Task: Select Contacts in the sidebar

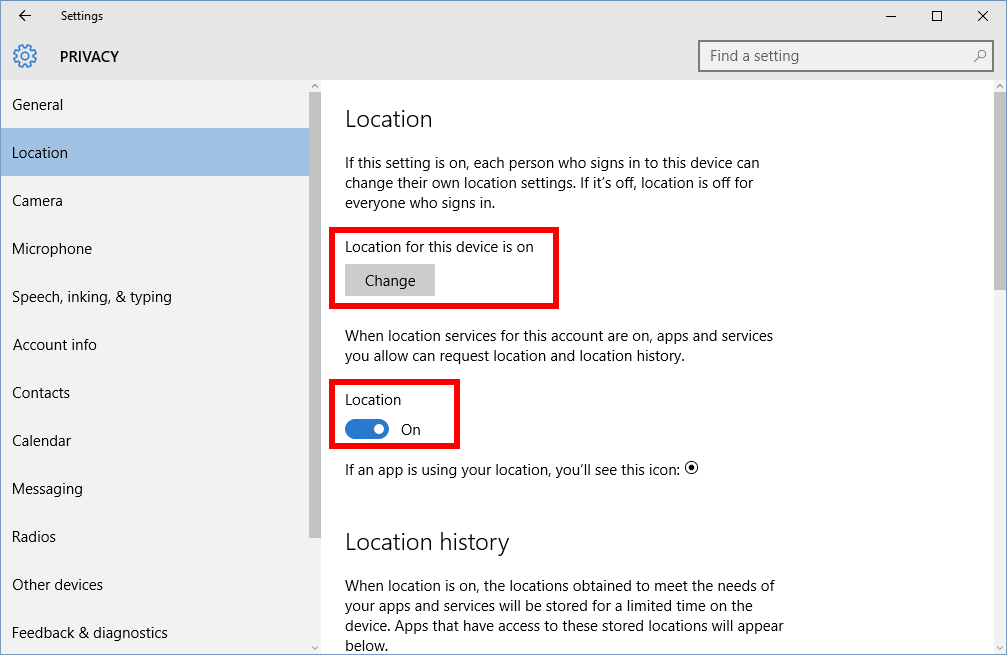Action: pyautogui.click(x=41, y=393)
